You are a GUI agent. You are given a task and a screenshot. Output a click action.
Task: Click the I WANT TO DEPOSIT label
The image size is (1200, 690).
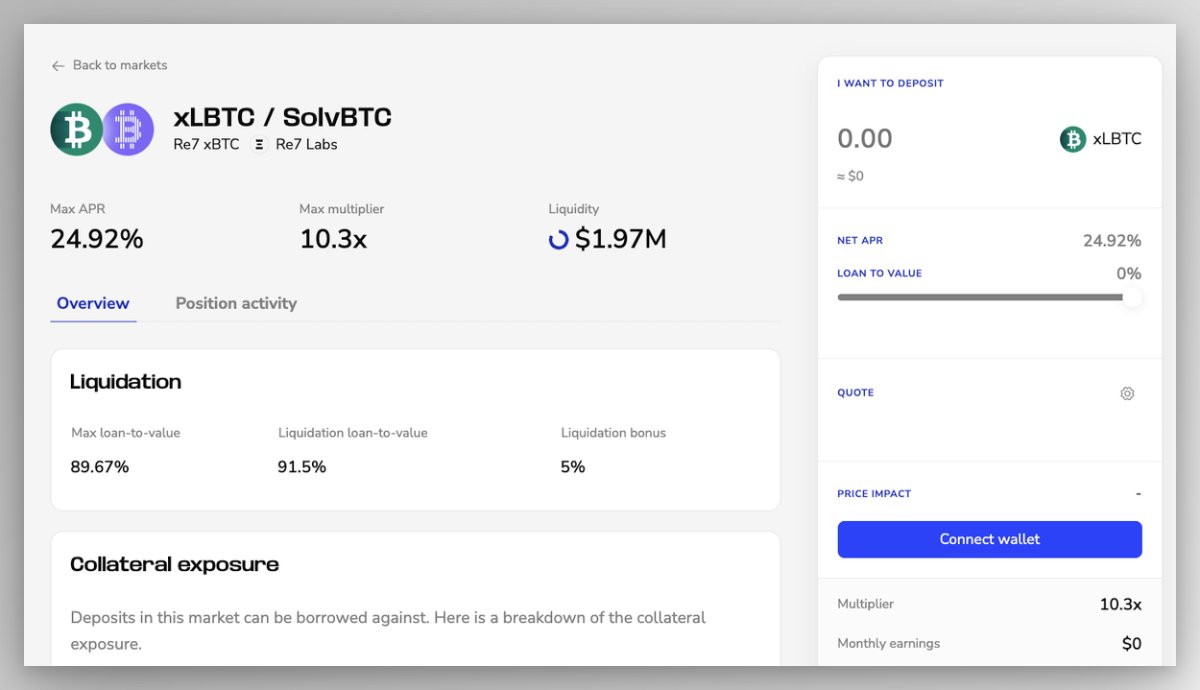(x=890, y=83)
